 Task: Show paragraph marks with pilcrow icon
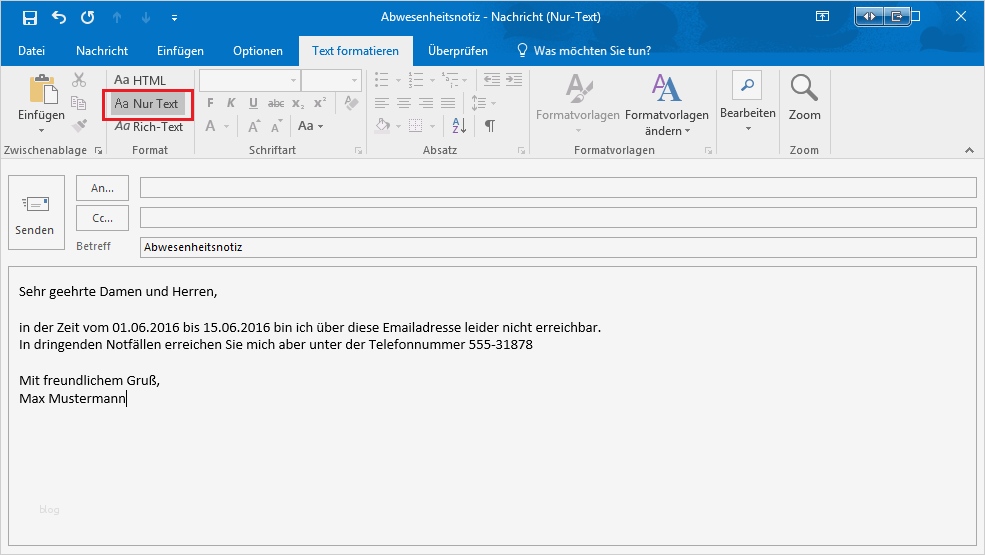point(489,126)
